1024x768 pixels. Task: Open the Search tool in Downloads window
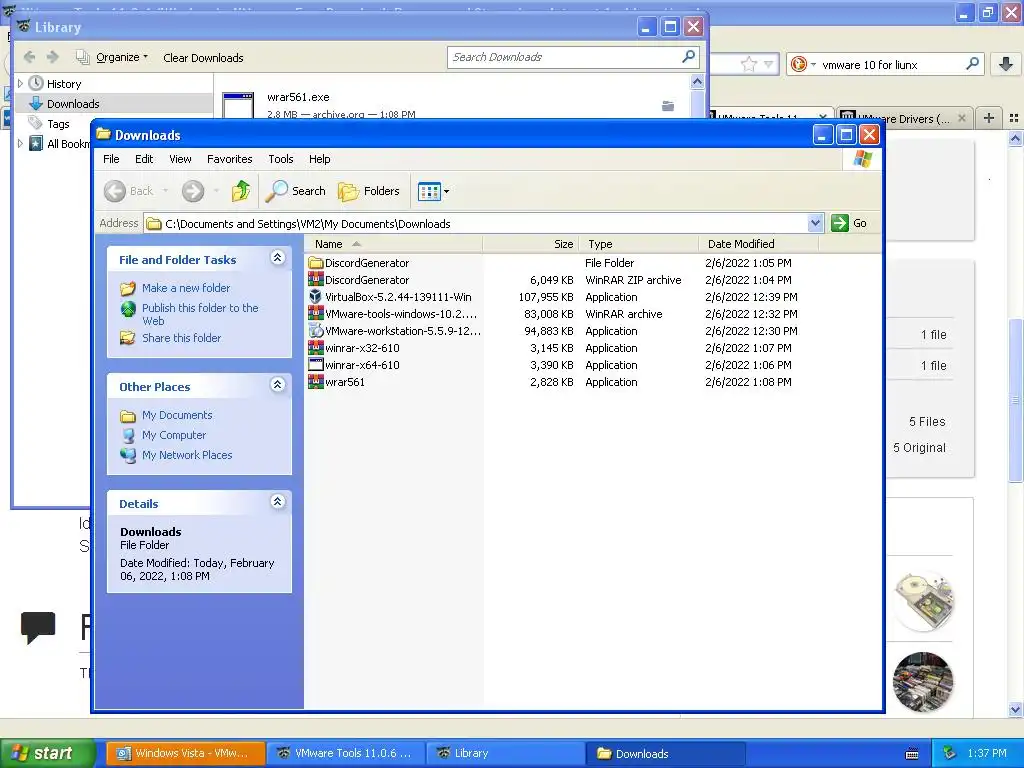tap(295, 191)
